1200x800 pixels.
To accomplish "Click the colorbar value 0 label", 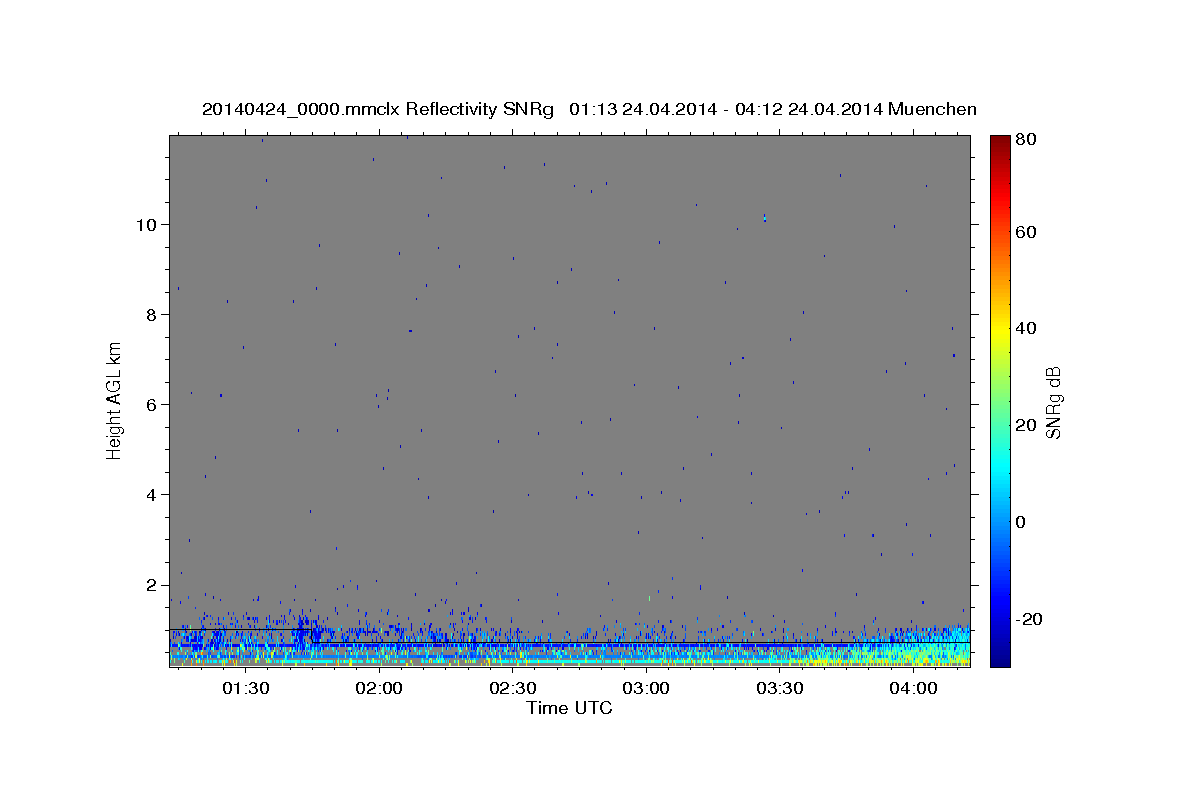I will [x=1021, y=522].
